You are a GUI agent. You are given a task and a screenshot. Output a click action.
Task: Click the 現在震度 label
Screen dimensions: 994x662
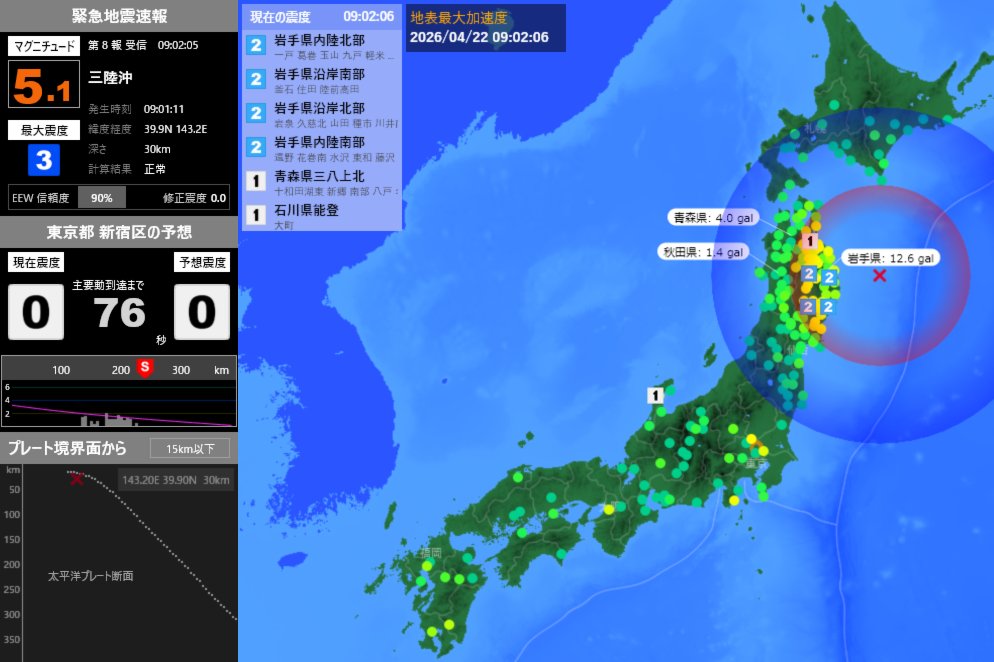pyautogui.click(x=36, y=262)
